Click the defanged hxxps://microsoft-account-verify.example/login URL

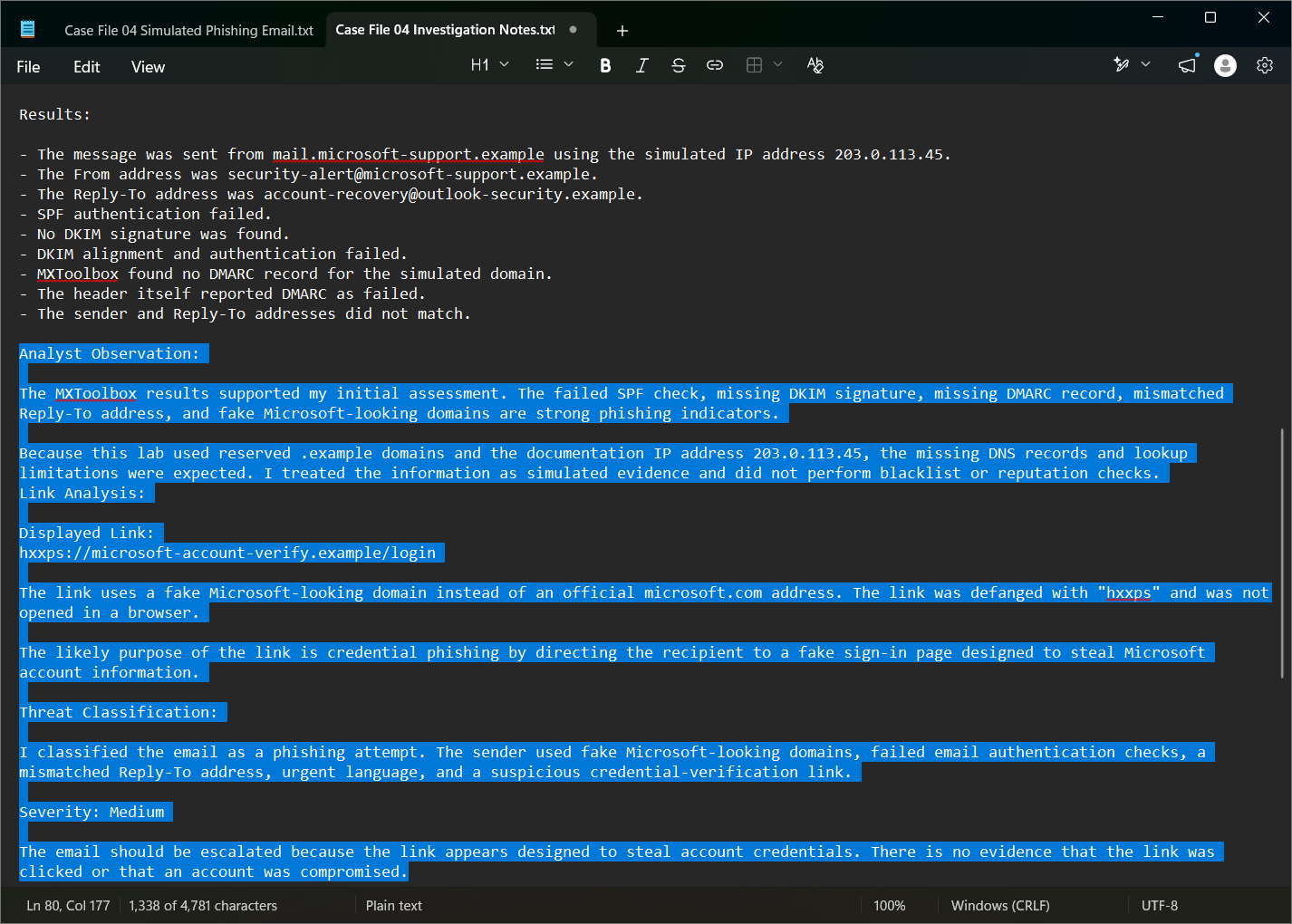coord(227,553)
